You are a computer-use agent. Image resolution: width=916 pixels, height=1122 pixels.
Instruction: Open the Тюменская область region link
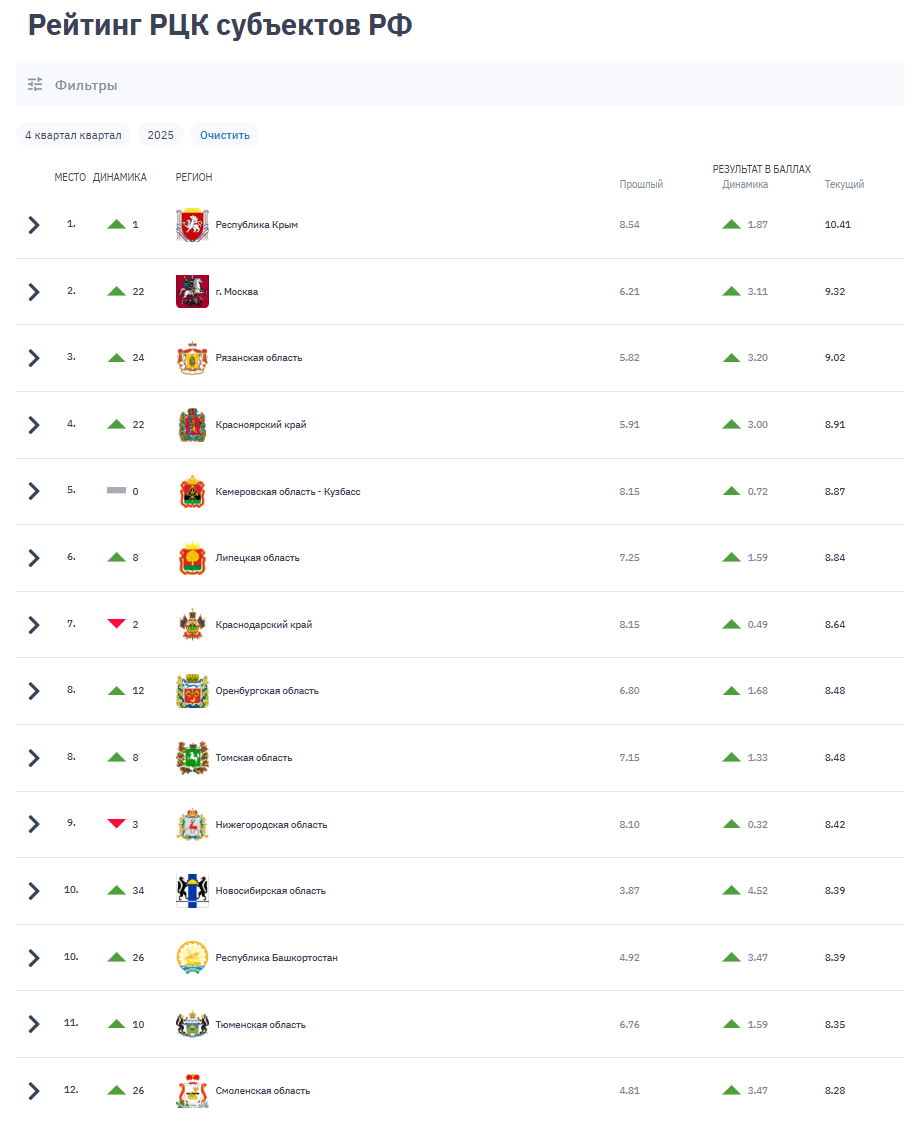pyautogui.click(x=260, y=1025)
